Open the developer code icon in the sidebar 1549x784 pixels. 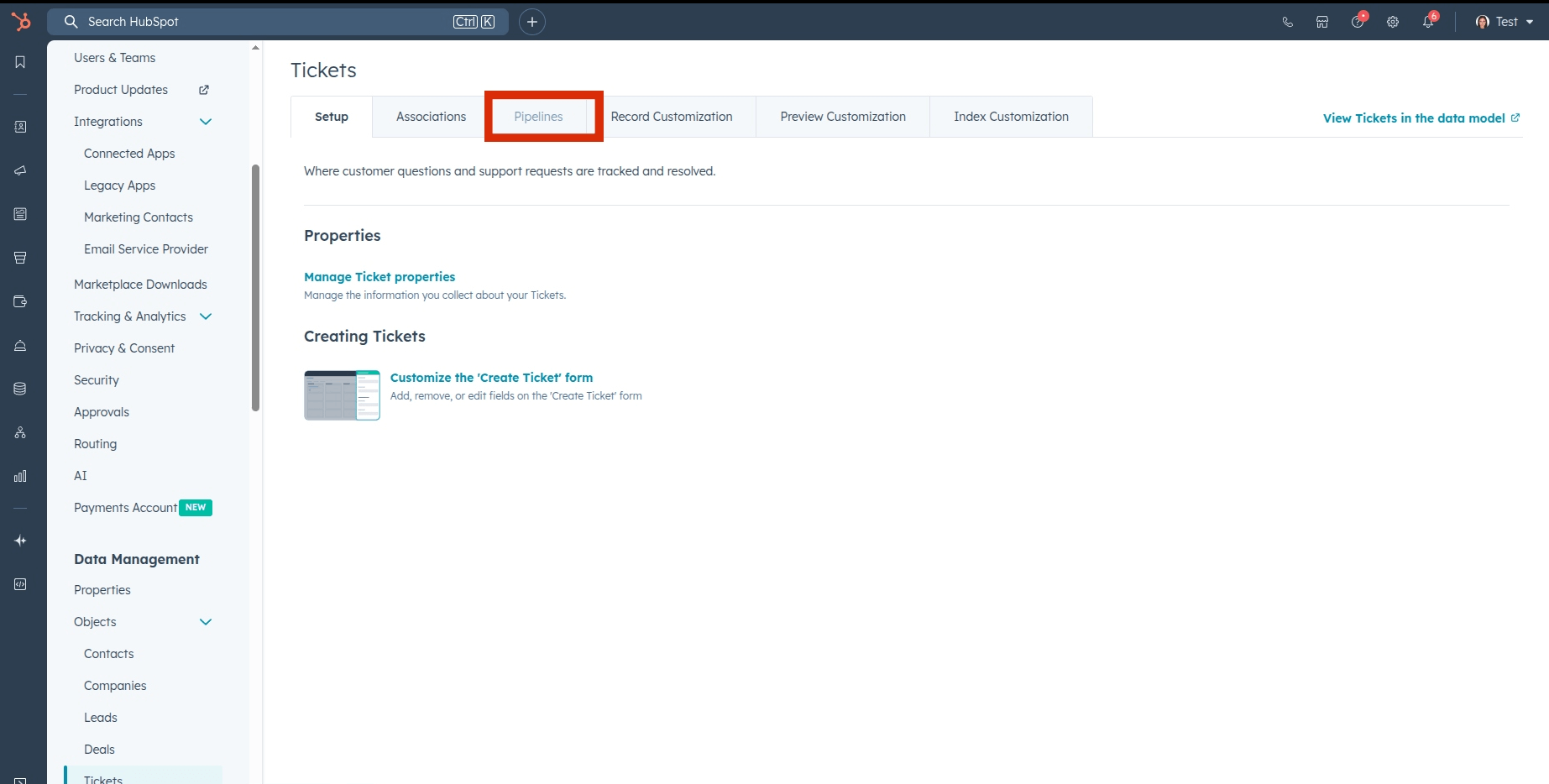coord(19,584)
